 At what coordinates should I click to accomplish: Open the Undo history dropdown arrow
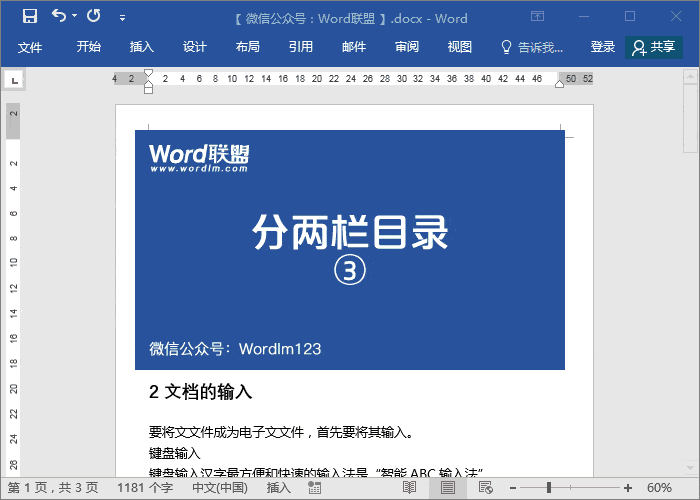[x=75, y=16]
